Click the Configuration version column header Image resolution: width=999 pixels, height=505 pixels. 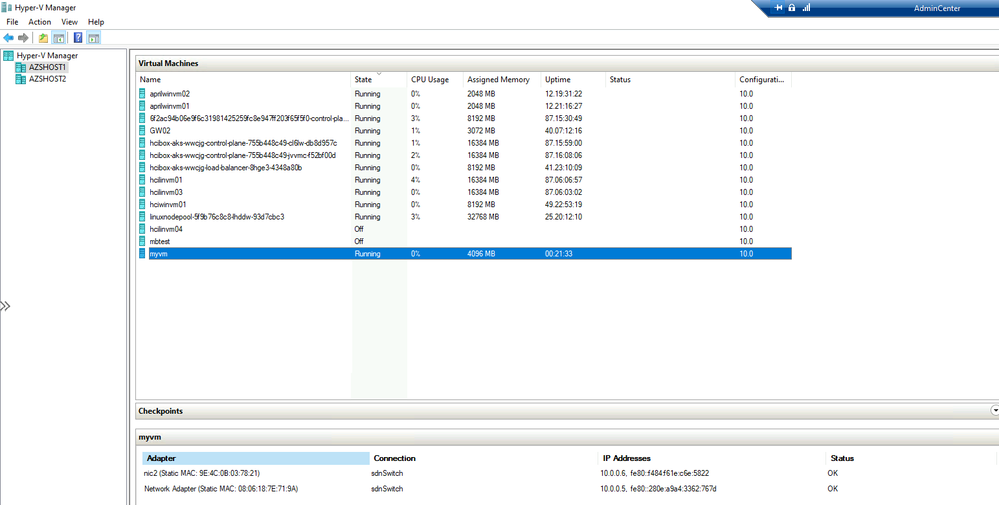pos(763,80)
